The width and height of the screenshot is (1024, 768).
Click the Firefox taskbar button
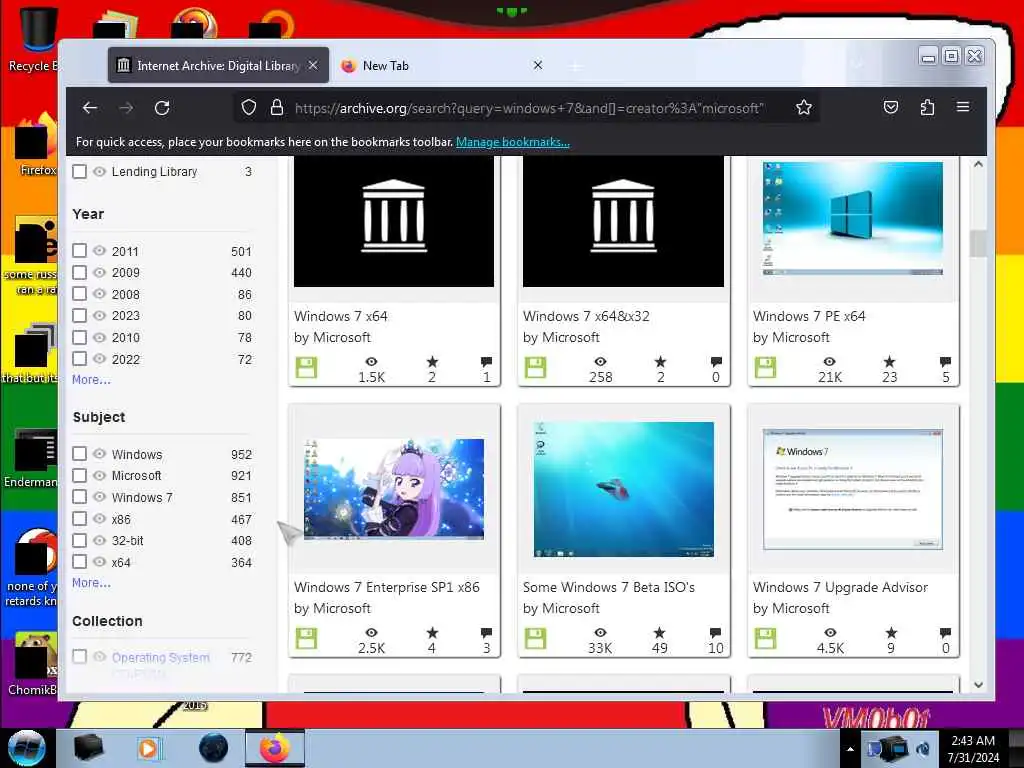click(275, 748)
